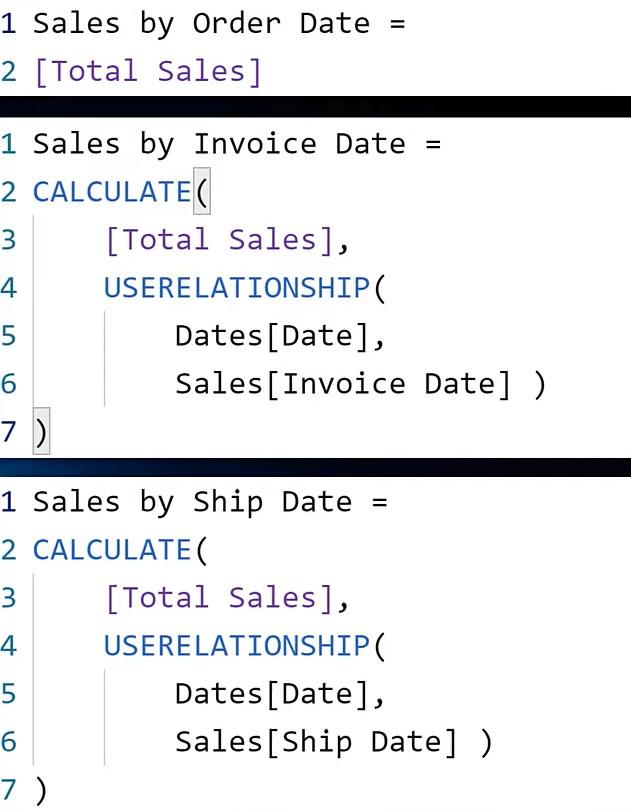Click the 'Sales by Invoice Date' title
This screenshot has height=812, width=631.
pyautogui.click(x=219, y=144)
